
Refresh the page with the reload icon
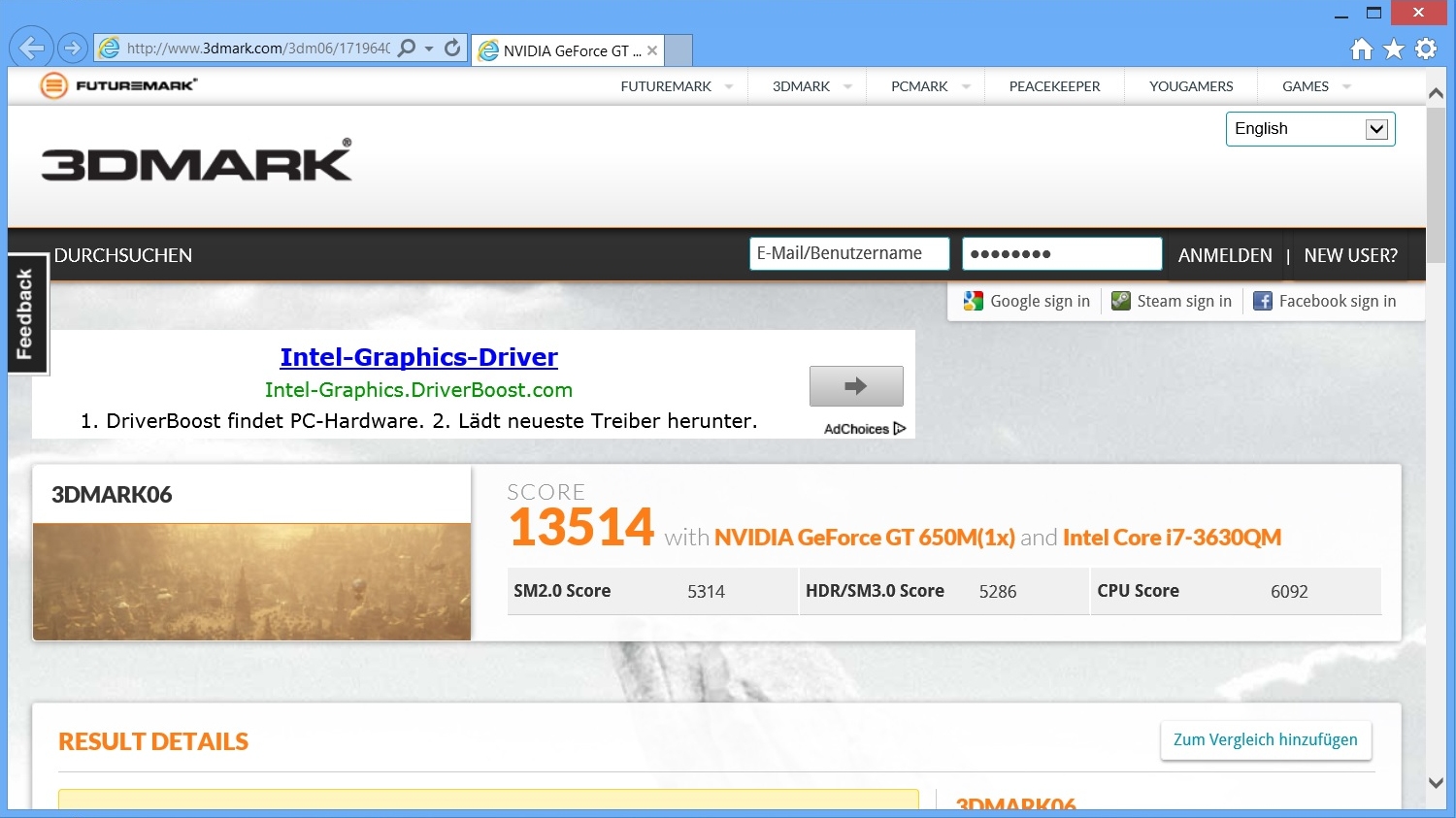[x=452, y=48]
